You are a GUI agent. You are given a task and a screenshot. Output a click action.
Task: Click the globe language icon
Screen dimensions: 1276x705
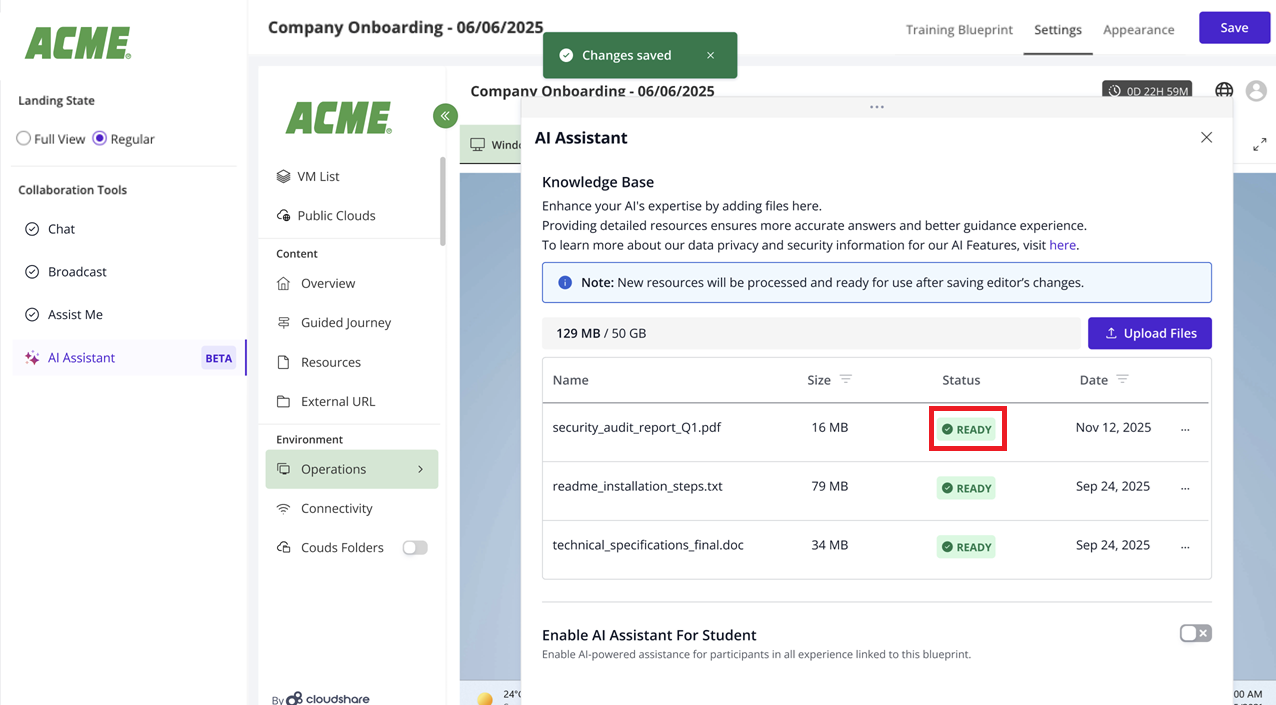pyautogui.click(x=1224, y=91)
